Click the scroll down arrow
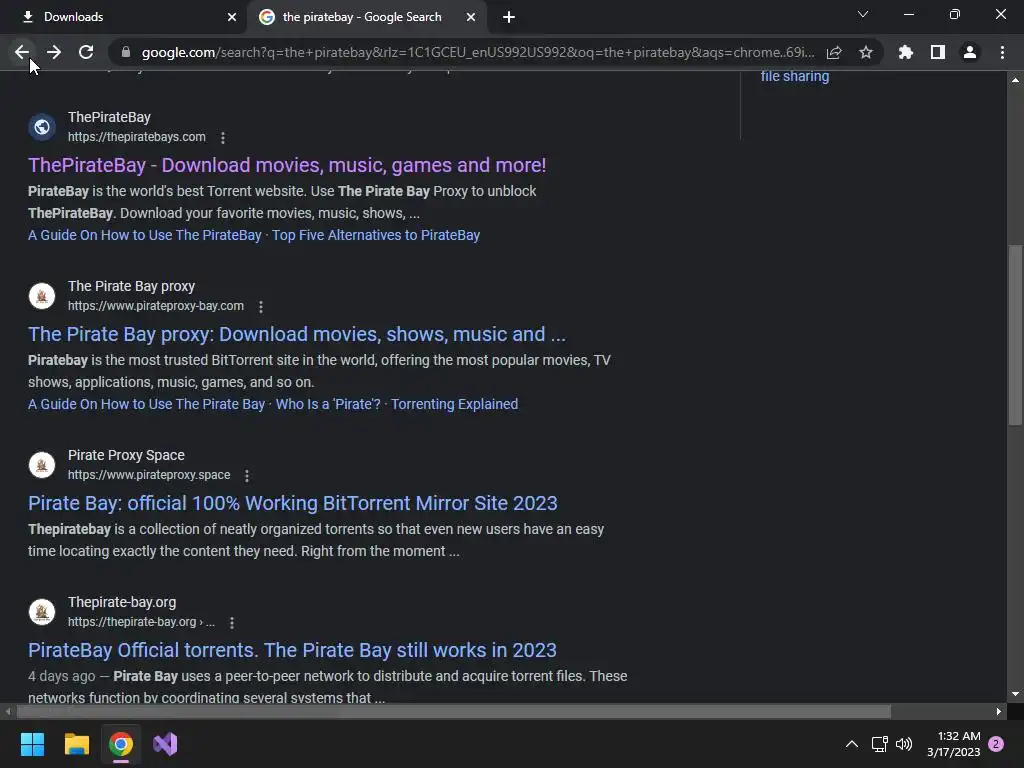Image resolution: width=1024 pixels, height=768 pixels. tap(1015, 694)
